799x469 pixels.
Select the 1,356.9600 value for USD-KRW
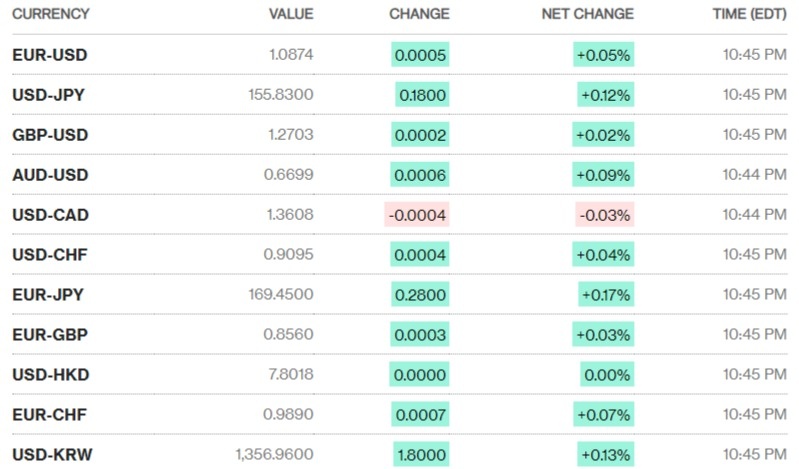point(275,455)
